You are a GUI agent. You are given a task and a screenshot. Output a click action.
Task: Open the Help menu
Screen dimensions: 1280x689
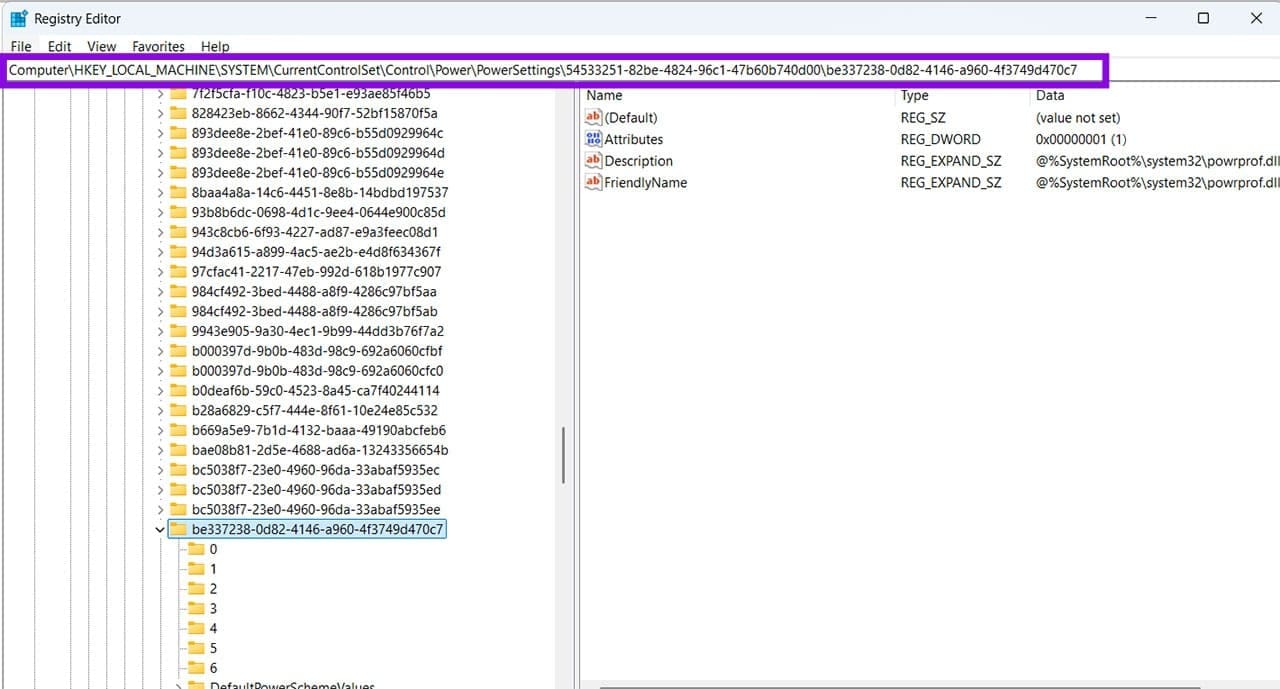pos(215,46)
